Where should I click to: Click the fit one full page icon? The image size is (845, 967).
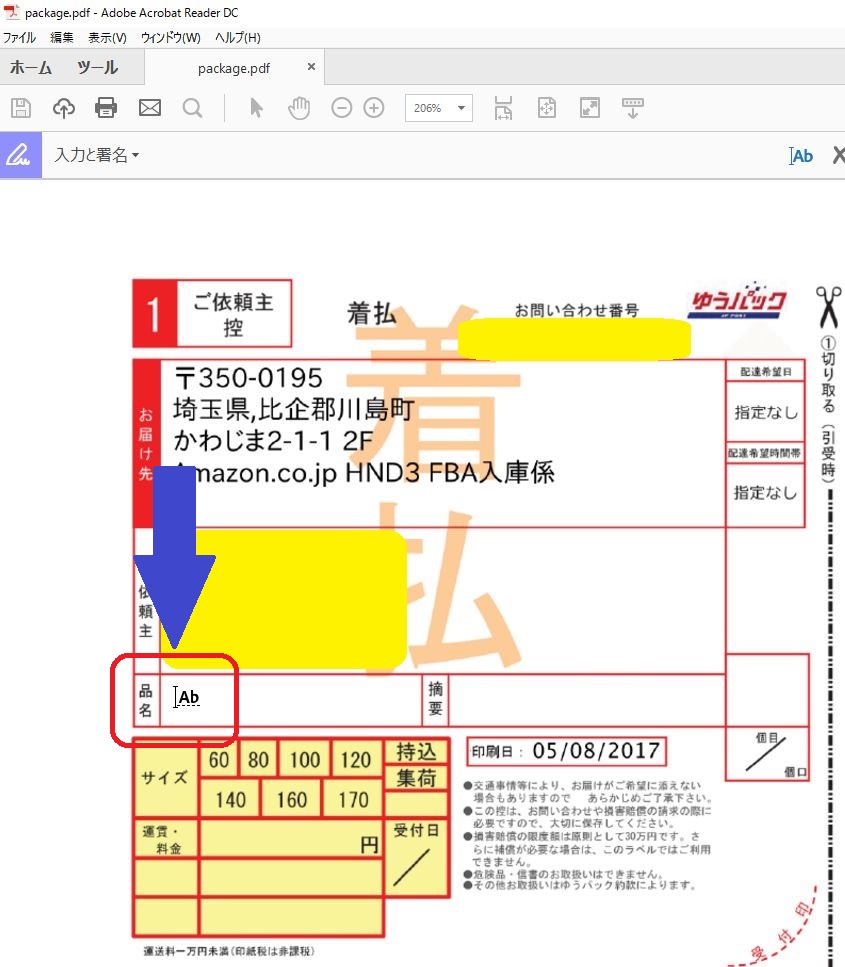[x=546, y=108]
